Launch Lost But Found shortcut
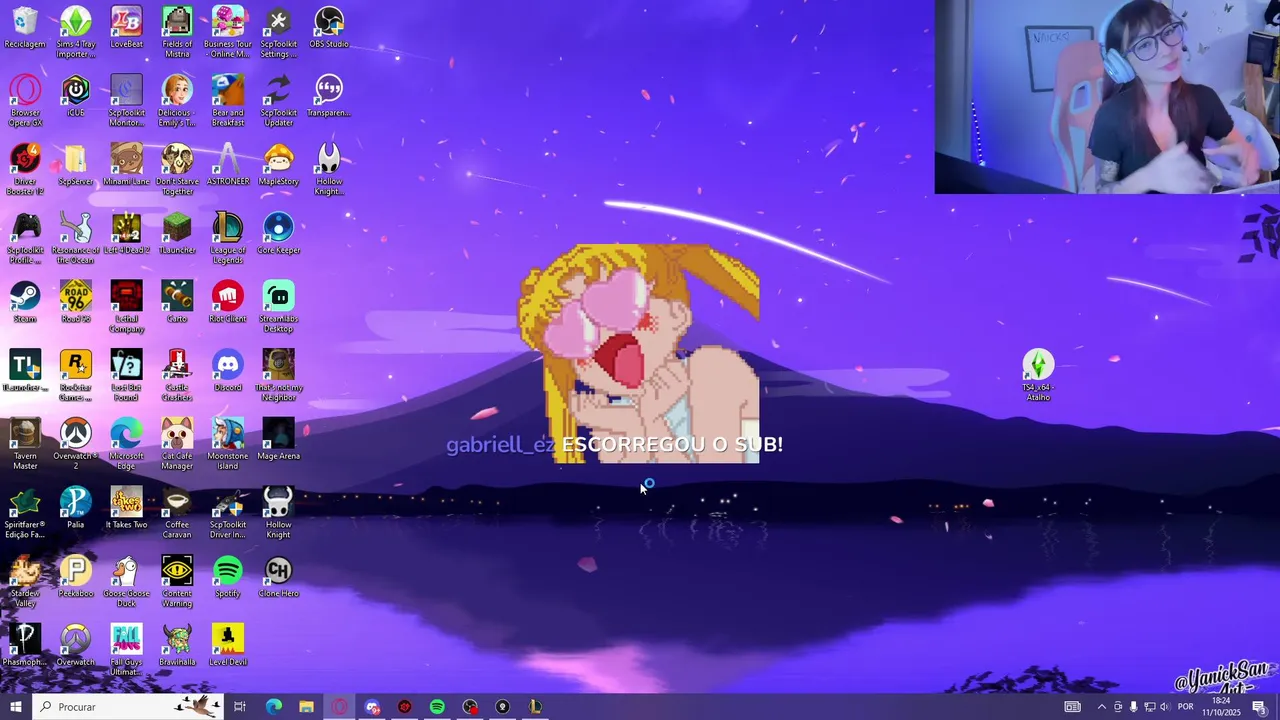The width and height of the screenshot is (1280, 720). click(126, 376)
